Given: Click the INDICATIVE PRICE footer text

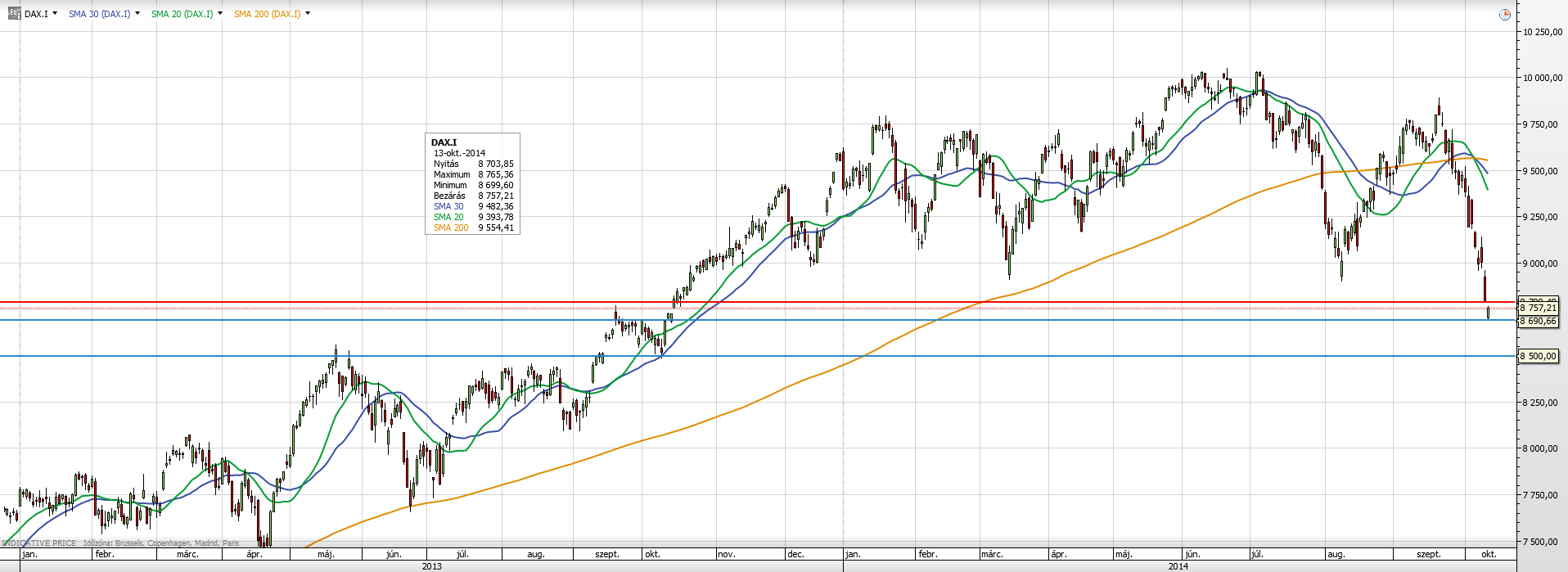Looking at the screenshot, I should tap(39, 543).
